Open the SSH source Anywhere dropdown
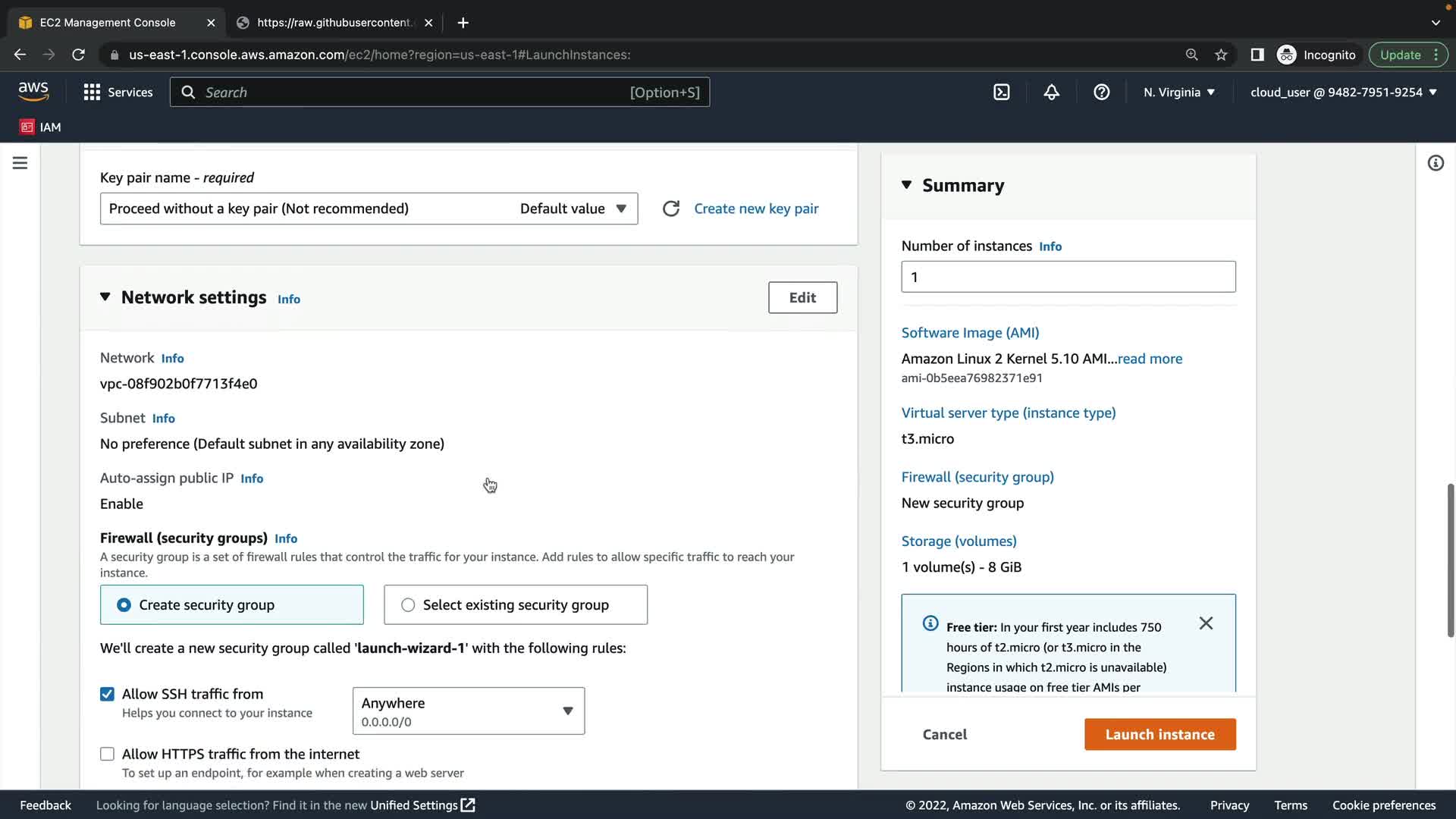Image resolution: width=1456 pixels, height=819 pixels. pyautogui.click(x=468, y=711)
